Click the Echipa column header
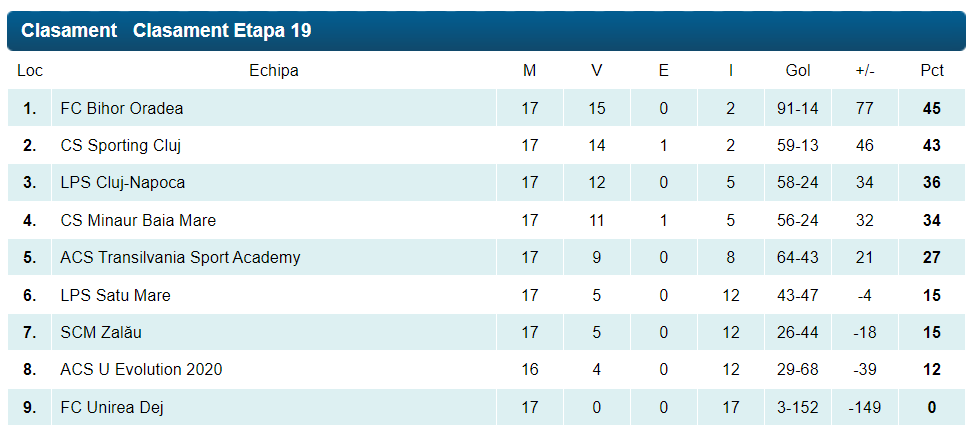Image resolution: width=973 pixels, height=442 pixels. (273, 71)
